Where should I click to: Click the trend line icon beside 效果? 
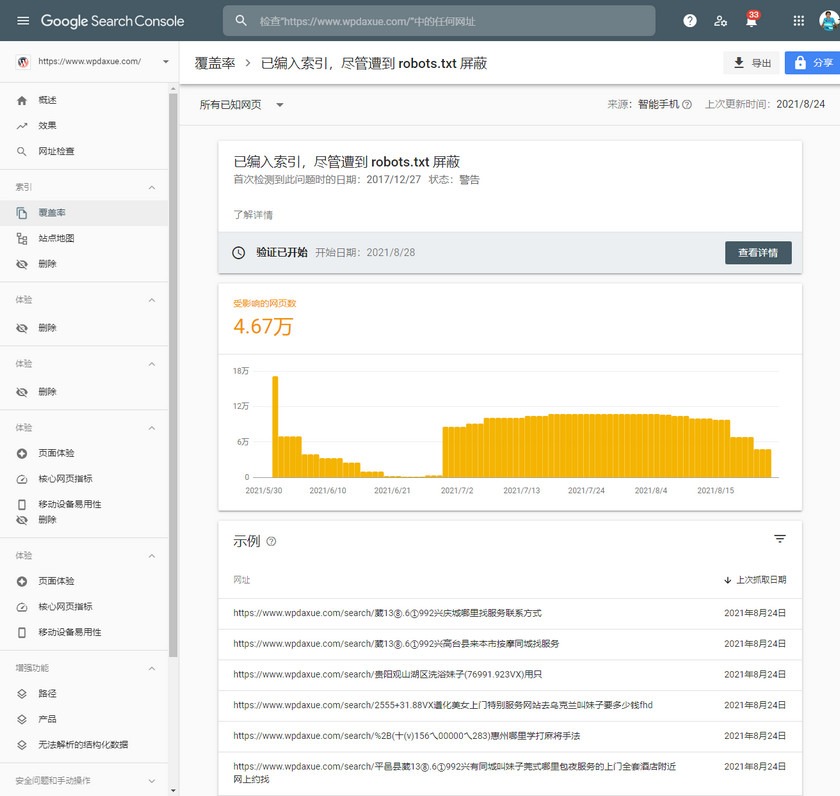pyautogui.click(x=21, y=126)
